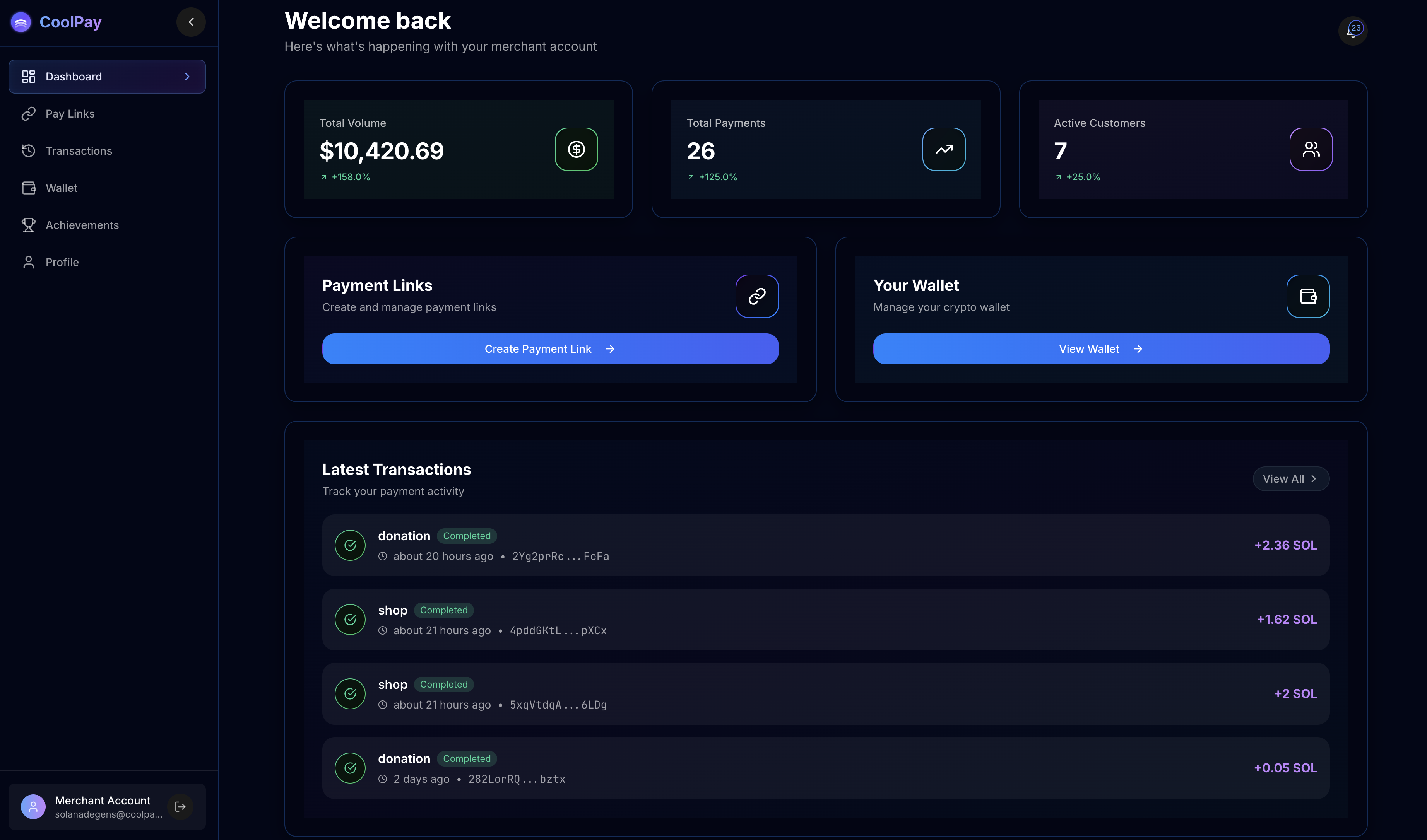Image resolution: width=1427 pixels, height=840 pixels.
Task: Click the Profile person icon
Action: (x=28, y=262)
